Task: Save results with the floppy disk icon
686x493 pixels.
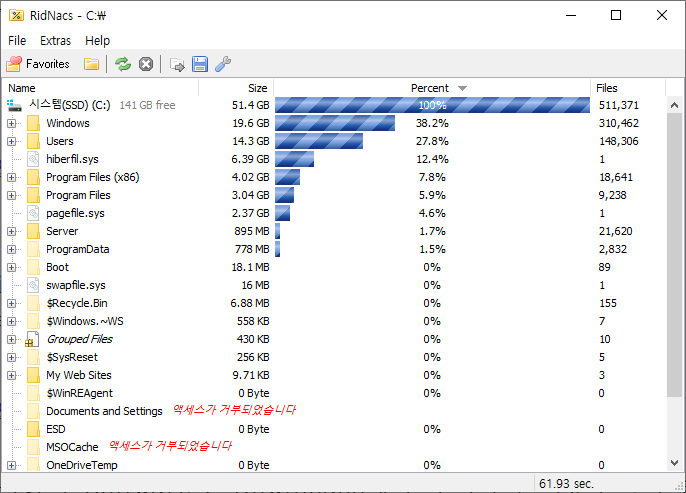Action: (x=200, y=64)
